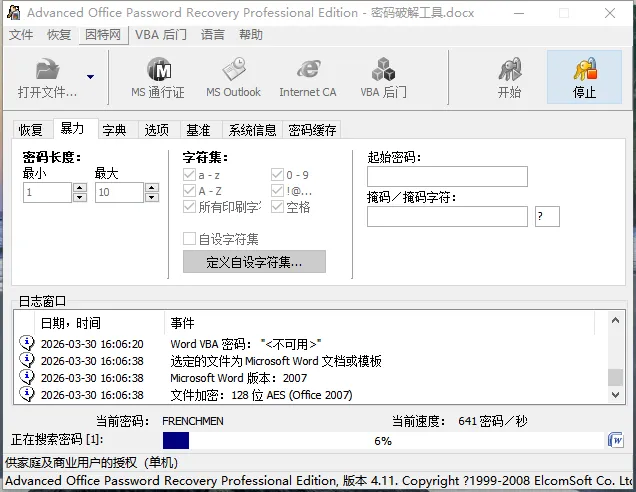Click the 掩码/掩码字符 mask input field
The image size is (636, 492).
[447, 217]
